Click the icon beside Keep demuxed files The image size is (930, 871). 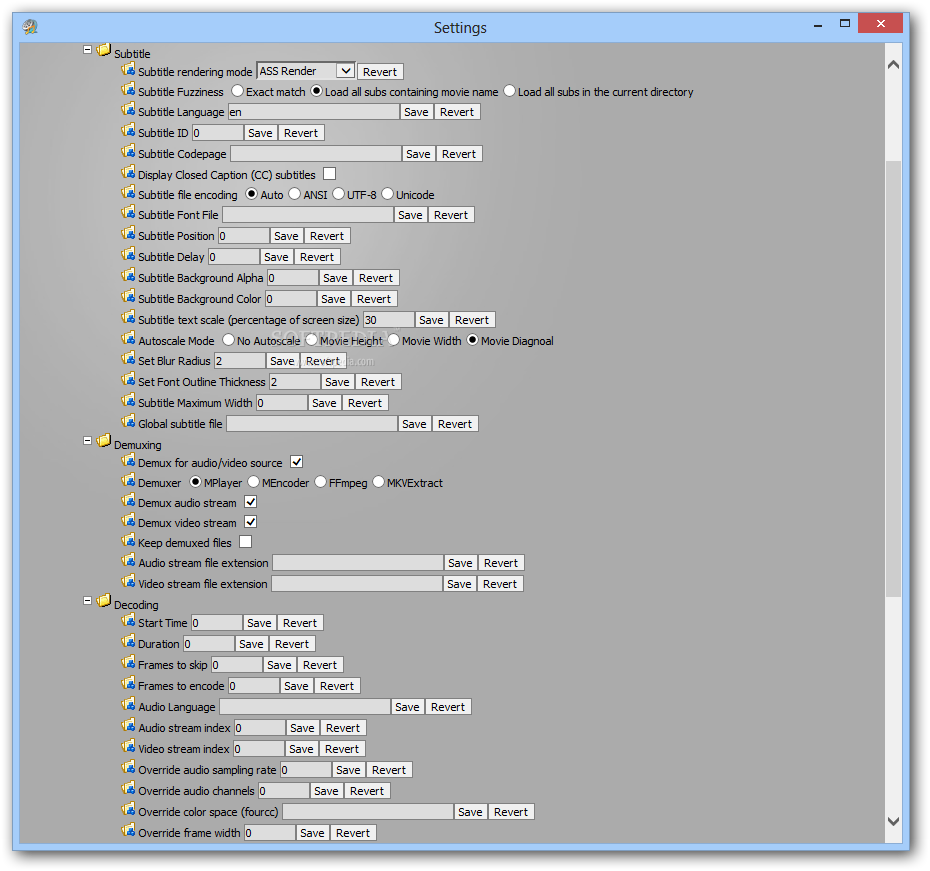pos(128,541)
